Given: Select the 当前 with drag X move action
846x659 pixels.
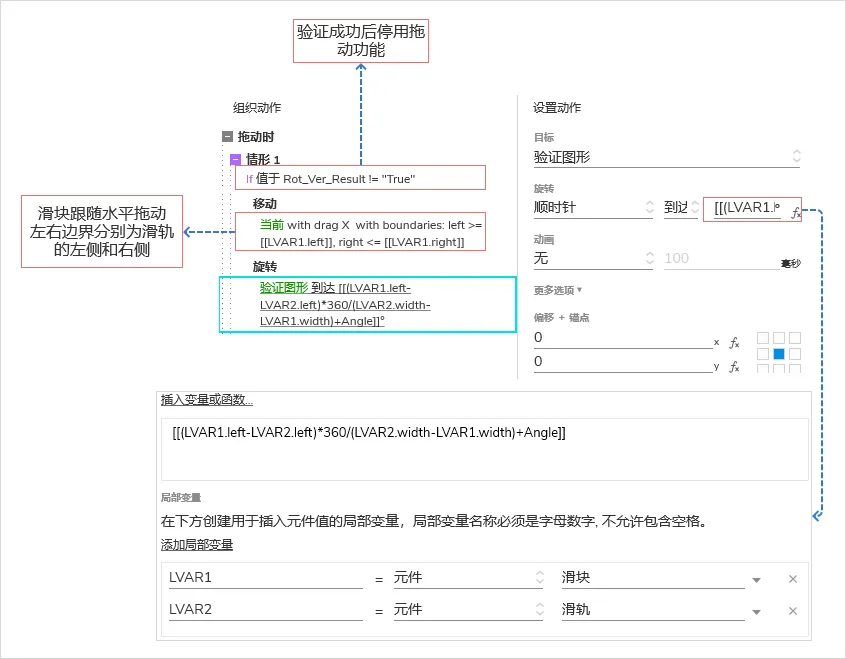Looking at the screenshot, I should point(360,233).
